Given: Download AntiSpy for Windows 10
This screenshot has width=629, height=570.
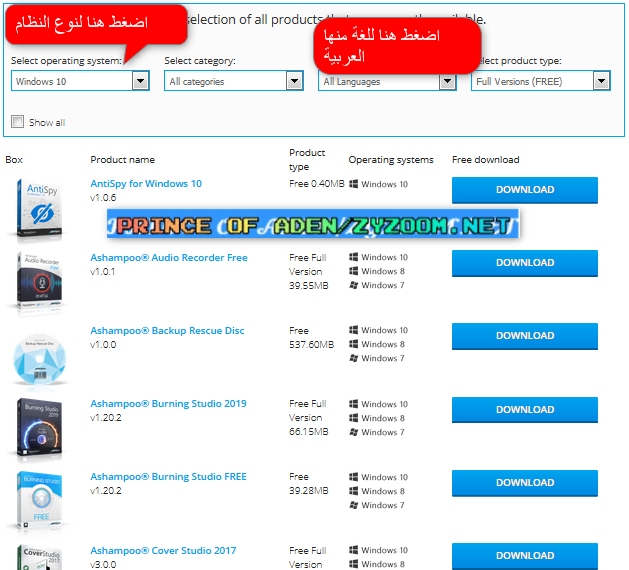Looking at the screenshot, I should [x=525, y=190].
